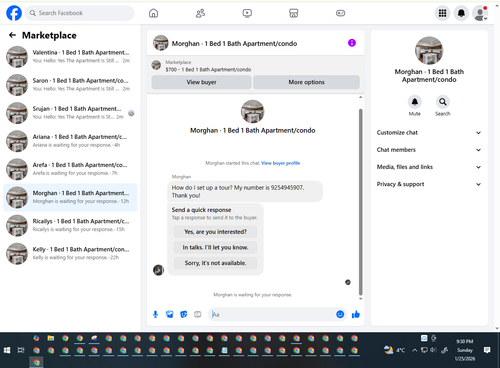Attach a photo file icon
Viewport: 500px width, 368px height.
tap(170, 314)
